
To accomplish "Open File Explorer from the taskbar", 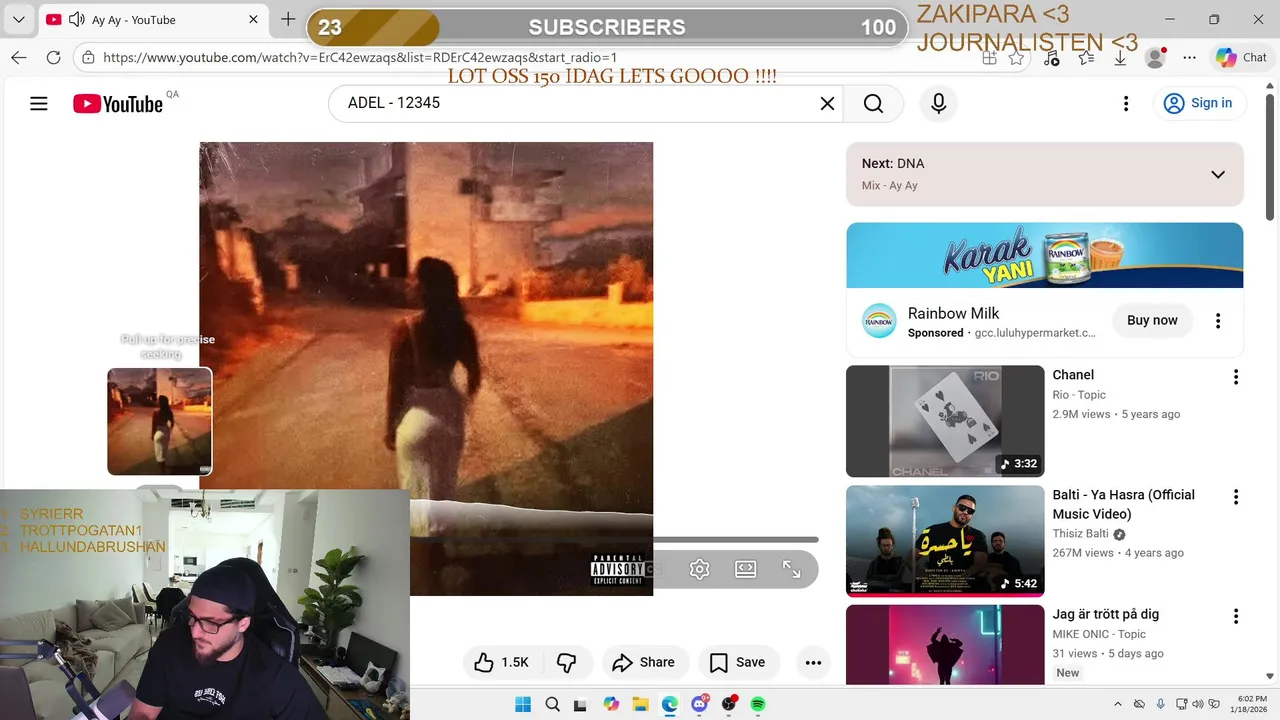I will 640,704.
